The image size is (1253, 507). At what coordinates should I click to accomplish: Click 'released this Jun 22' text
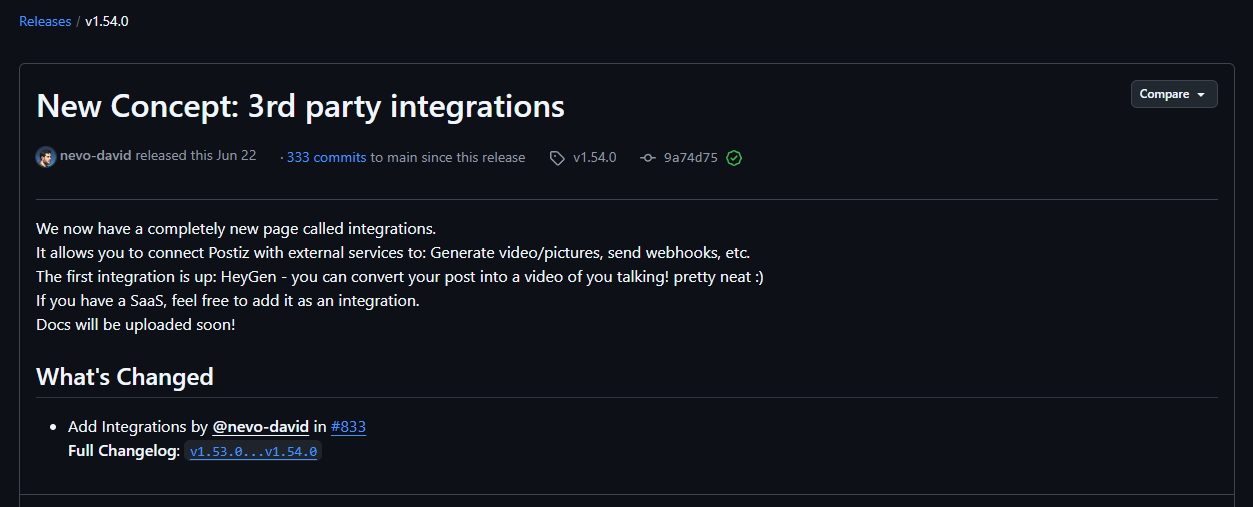196,156
